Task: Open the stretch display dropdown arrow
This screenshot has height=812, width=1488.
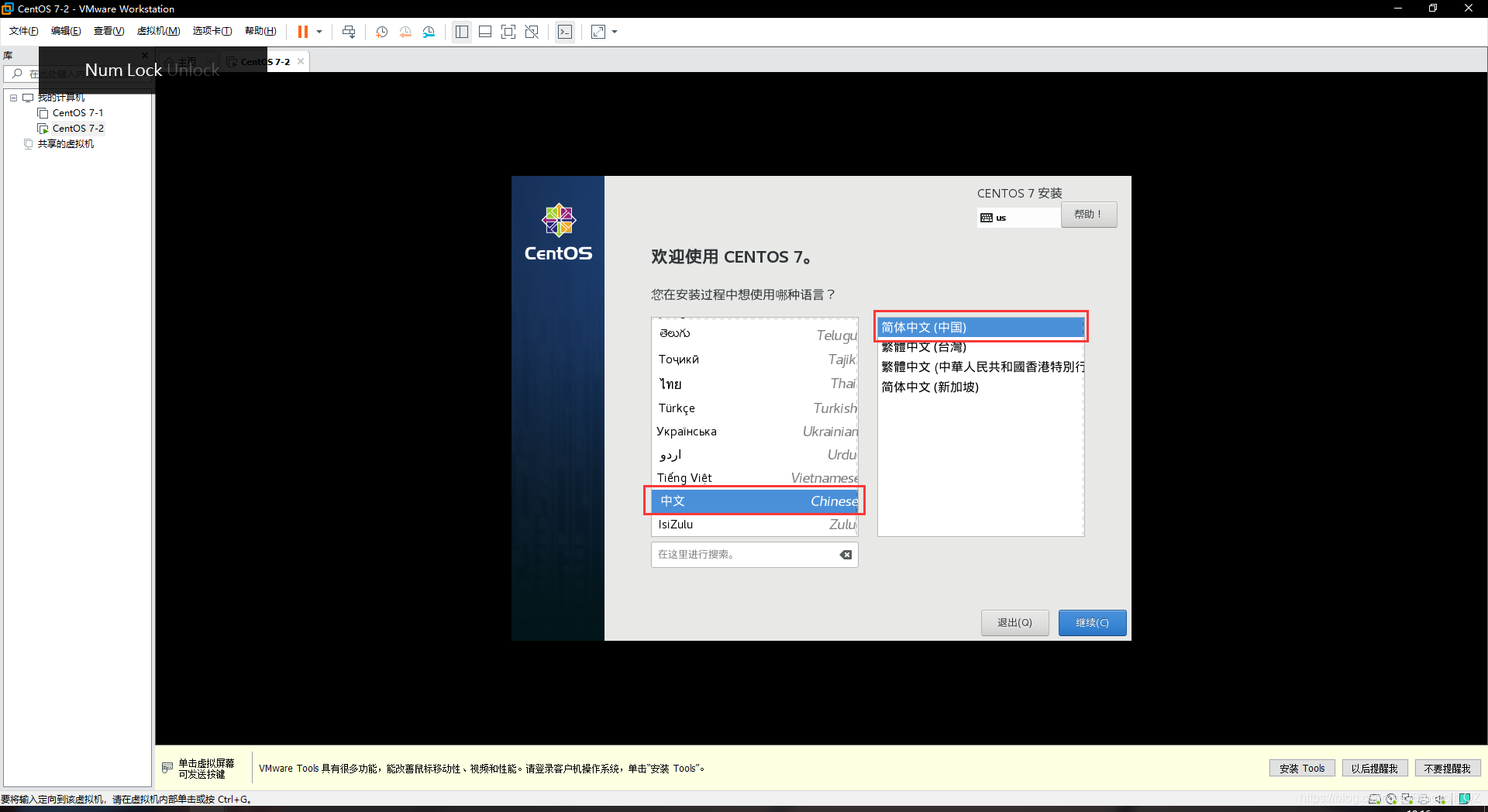Action: click(x=615, y=32)
